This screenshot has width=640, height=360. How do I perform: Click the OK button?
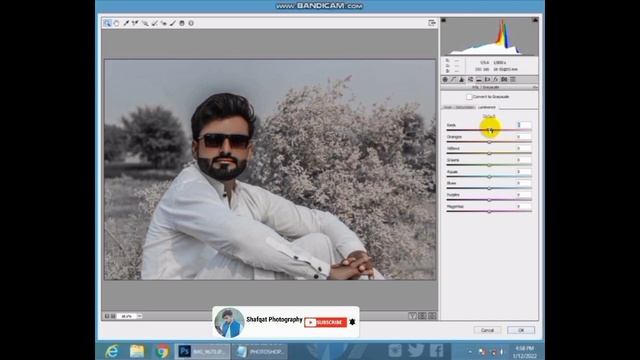(x=521, y=330)
